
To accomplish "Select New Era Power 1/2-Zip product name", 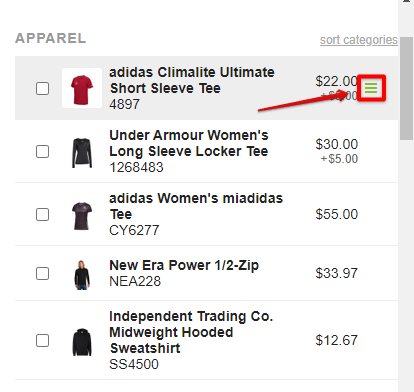I will pyautogui.click(x=184, y=265).
